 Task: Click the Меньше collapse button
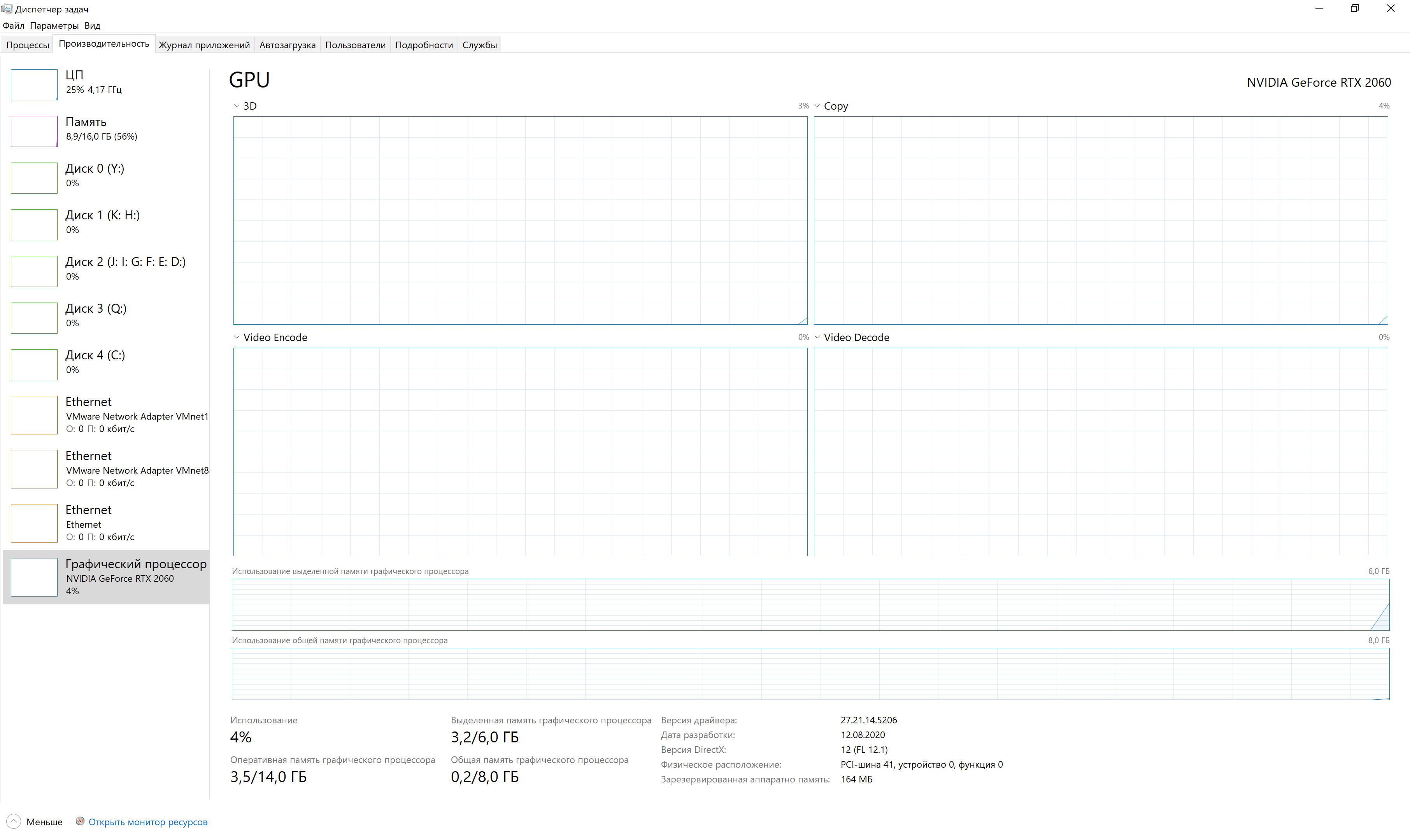[x=35, y=821]
